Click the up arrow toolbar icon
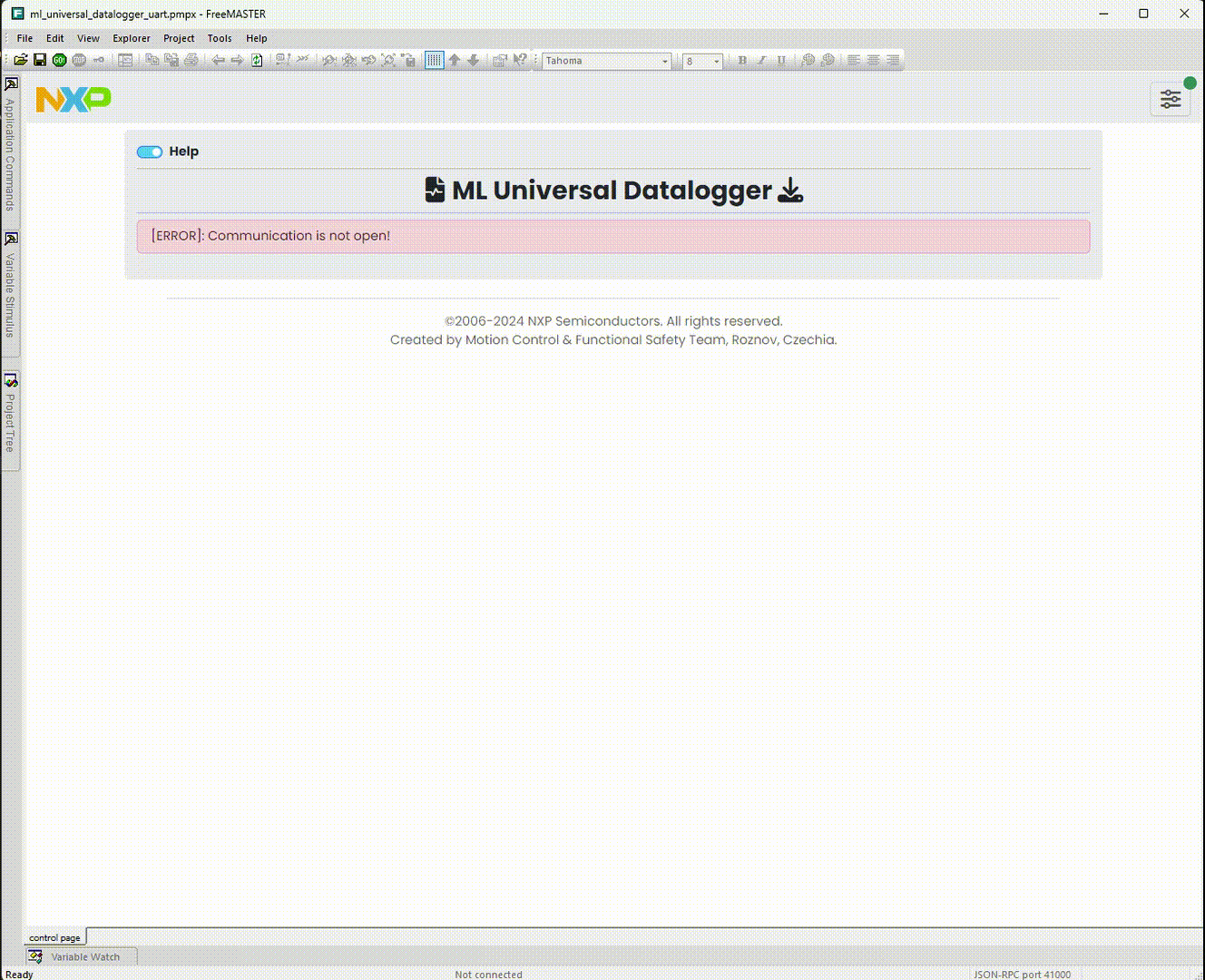 click(x=455, y=60)
